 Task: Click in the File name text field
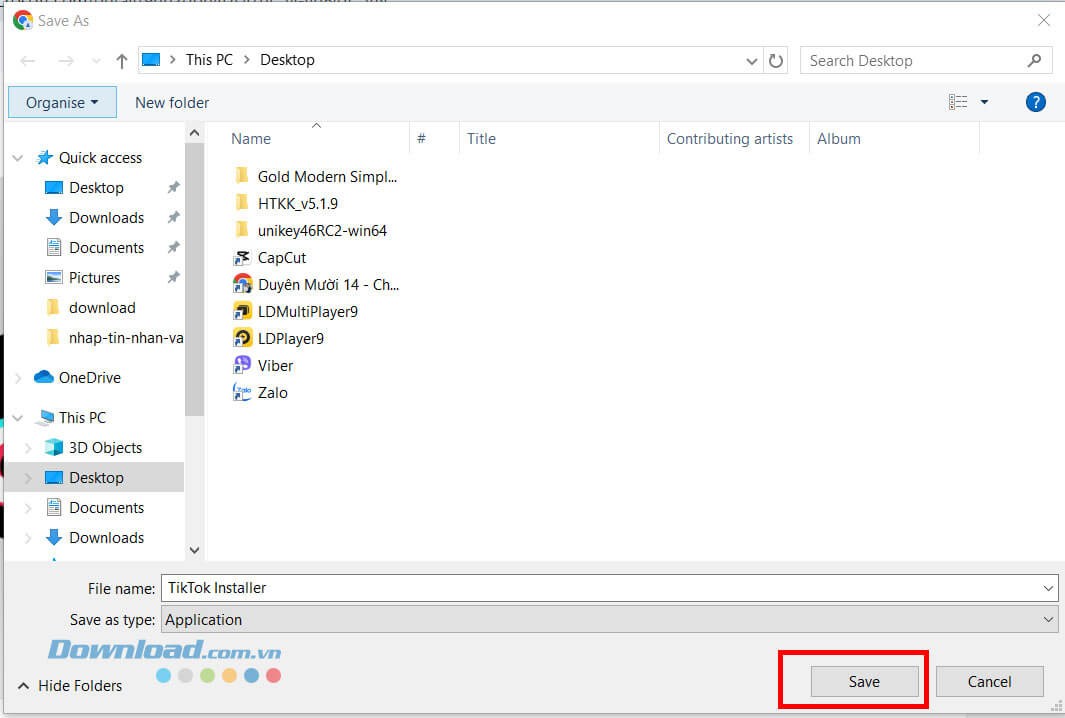pyautogui.click(x=600, y=588)
